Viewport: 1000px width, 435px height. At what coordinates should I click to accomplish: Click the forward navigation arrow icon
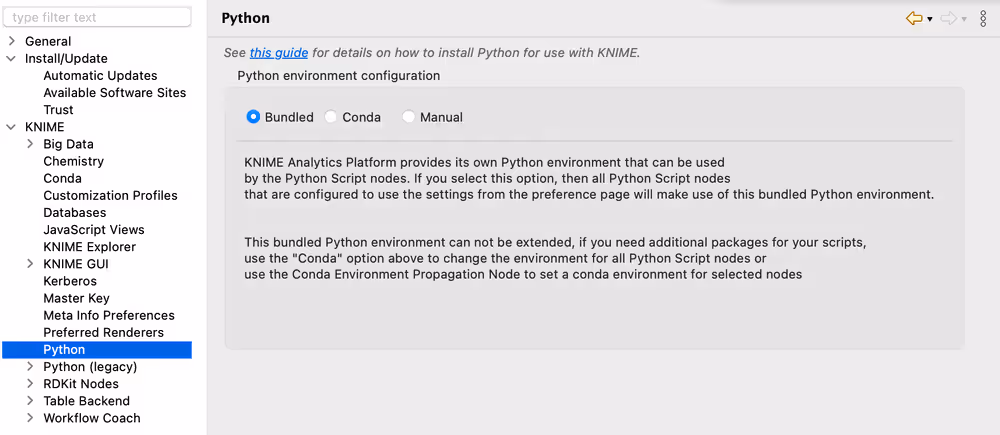click(948, 19)
